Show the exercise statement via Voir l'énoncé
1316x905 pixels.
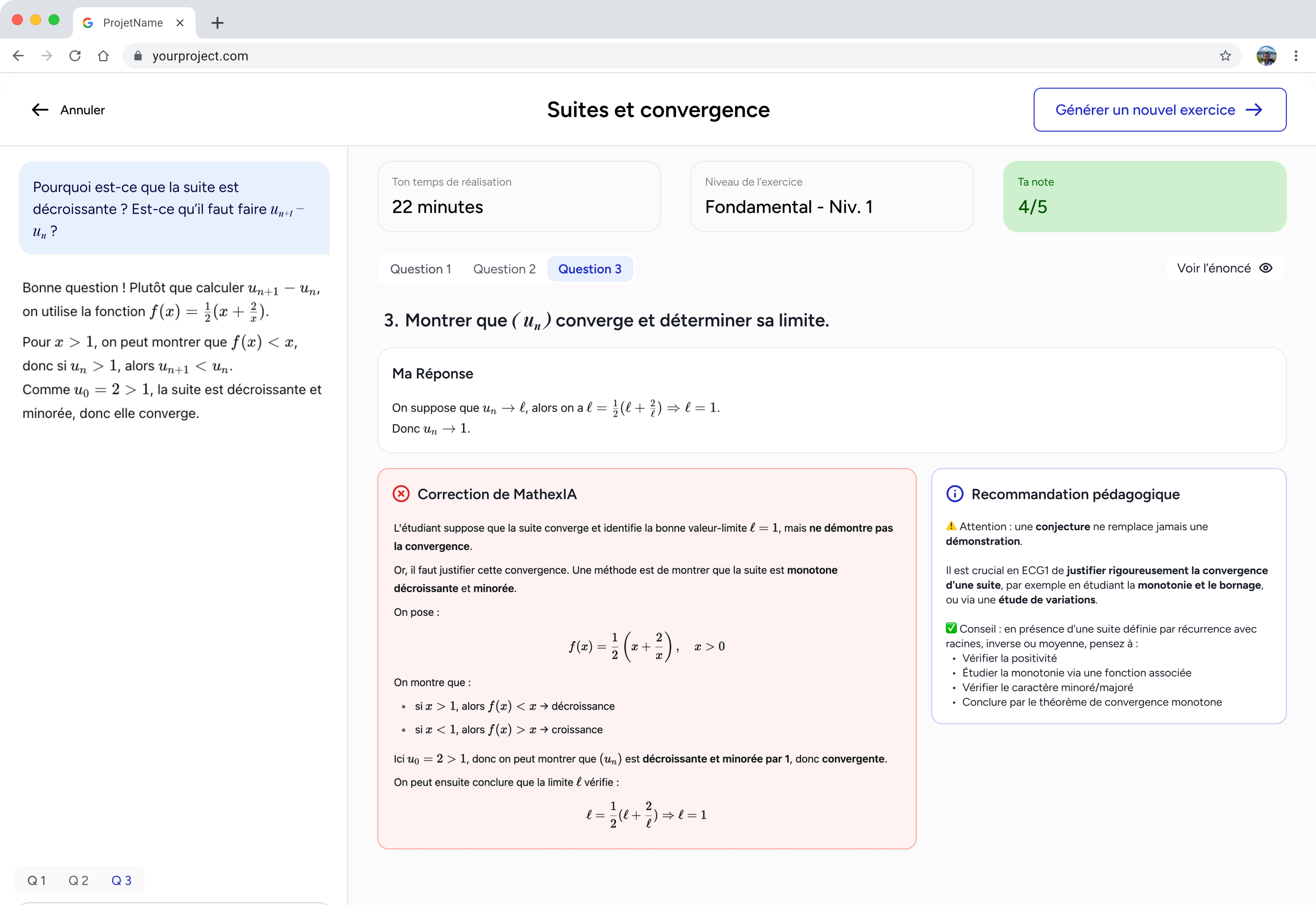pos(1225,268)
